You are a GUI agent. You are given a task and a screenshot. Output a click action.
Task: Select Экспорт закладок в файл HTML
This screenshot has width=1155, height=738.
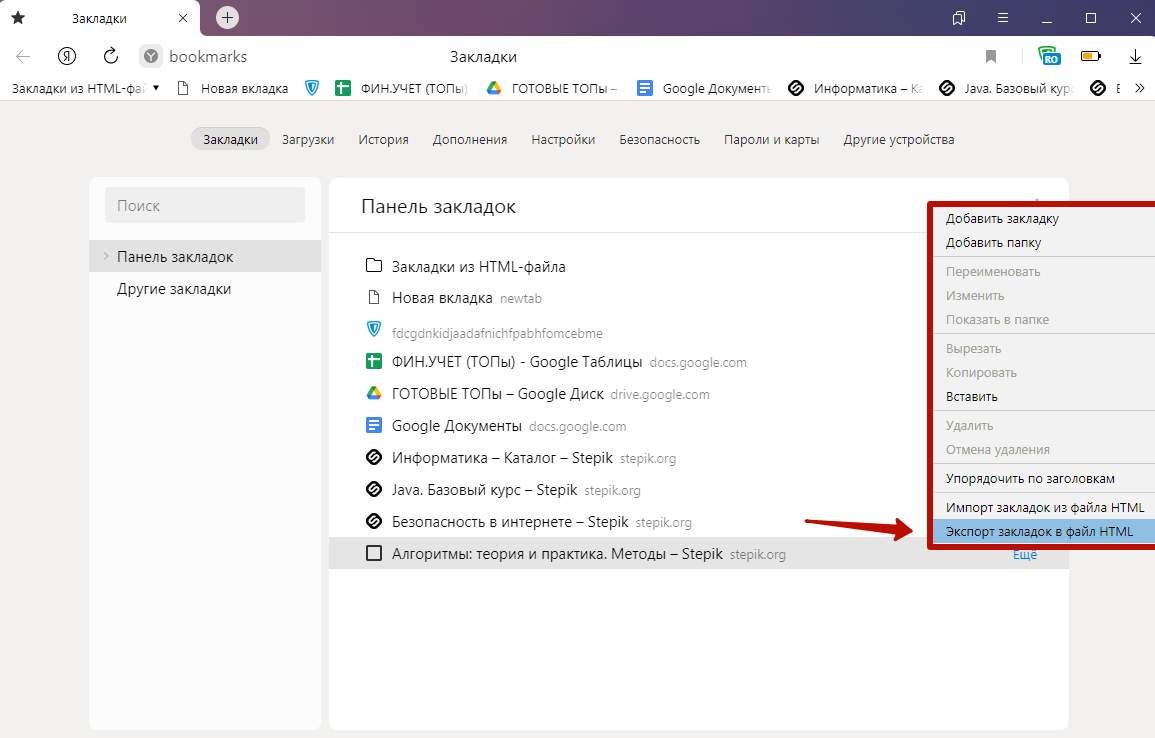point(1039,532)
